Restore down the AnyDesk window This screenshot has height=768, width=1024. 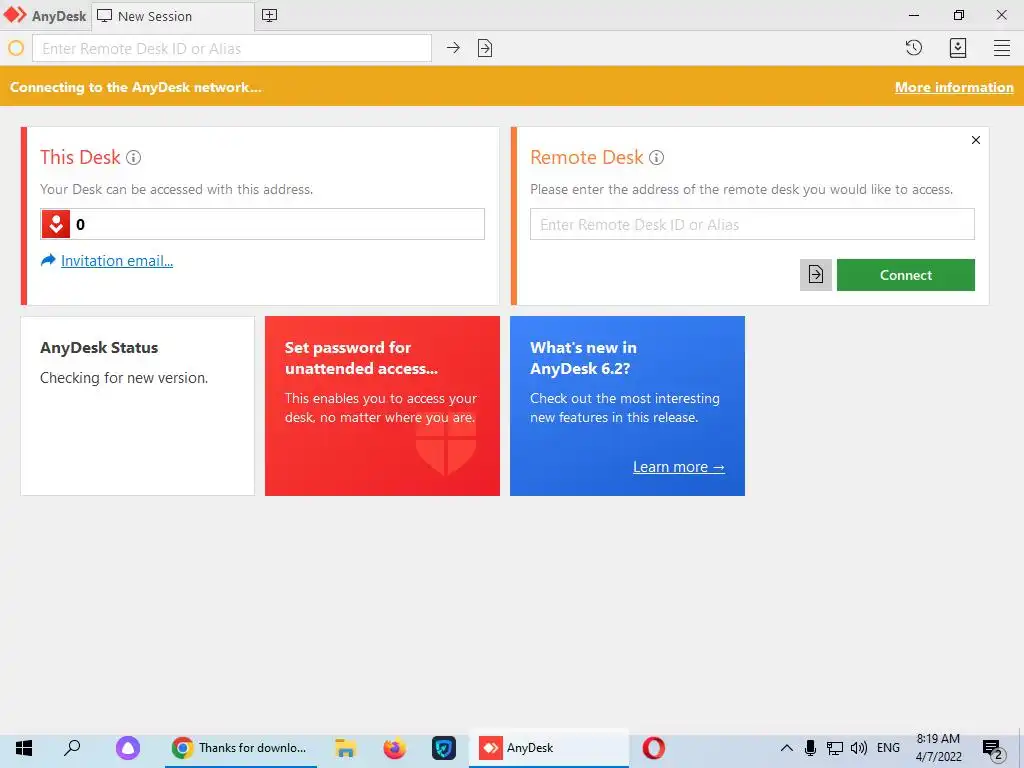point(958,15)
